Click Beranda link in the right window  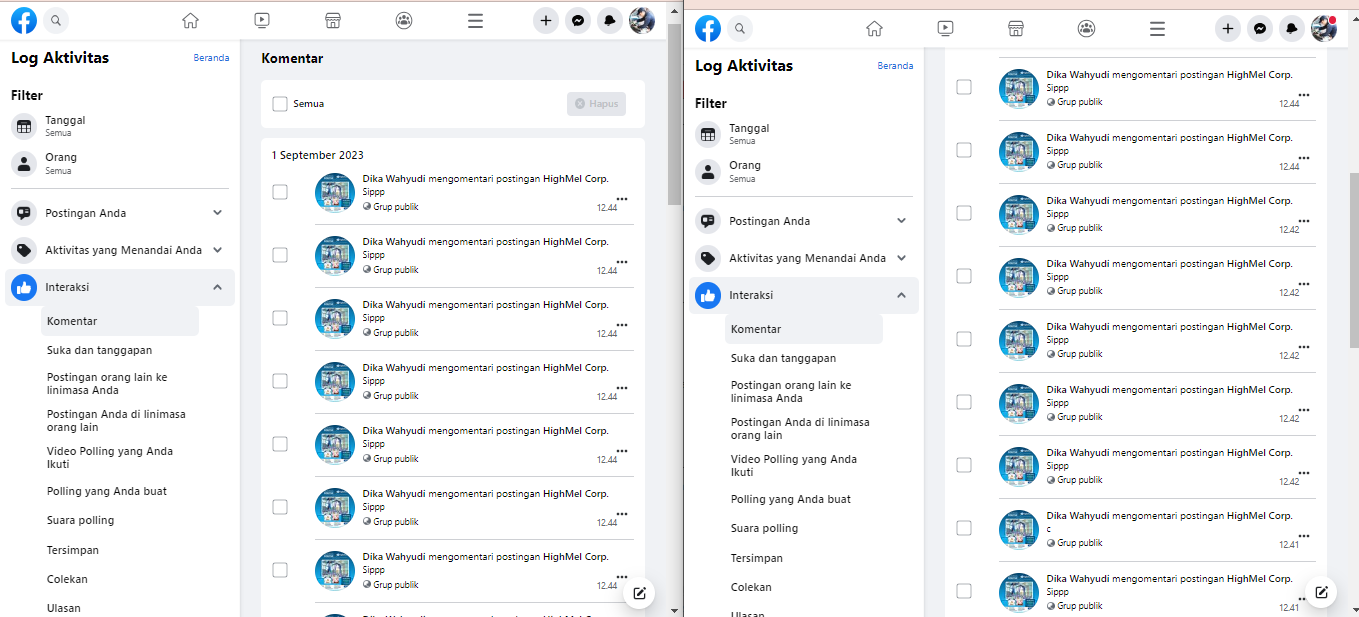pos(895,66)
